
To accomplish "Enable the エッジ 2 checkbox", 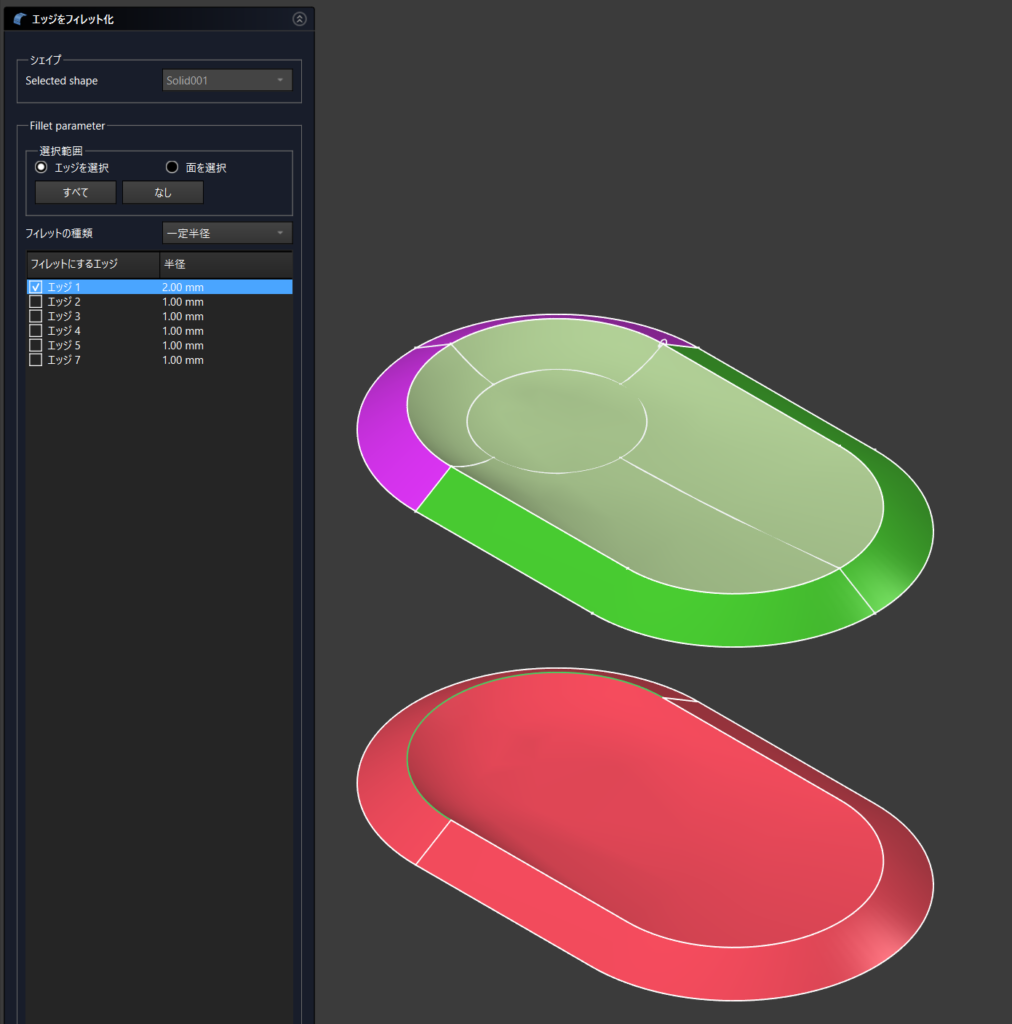I will point(36,302).
